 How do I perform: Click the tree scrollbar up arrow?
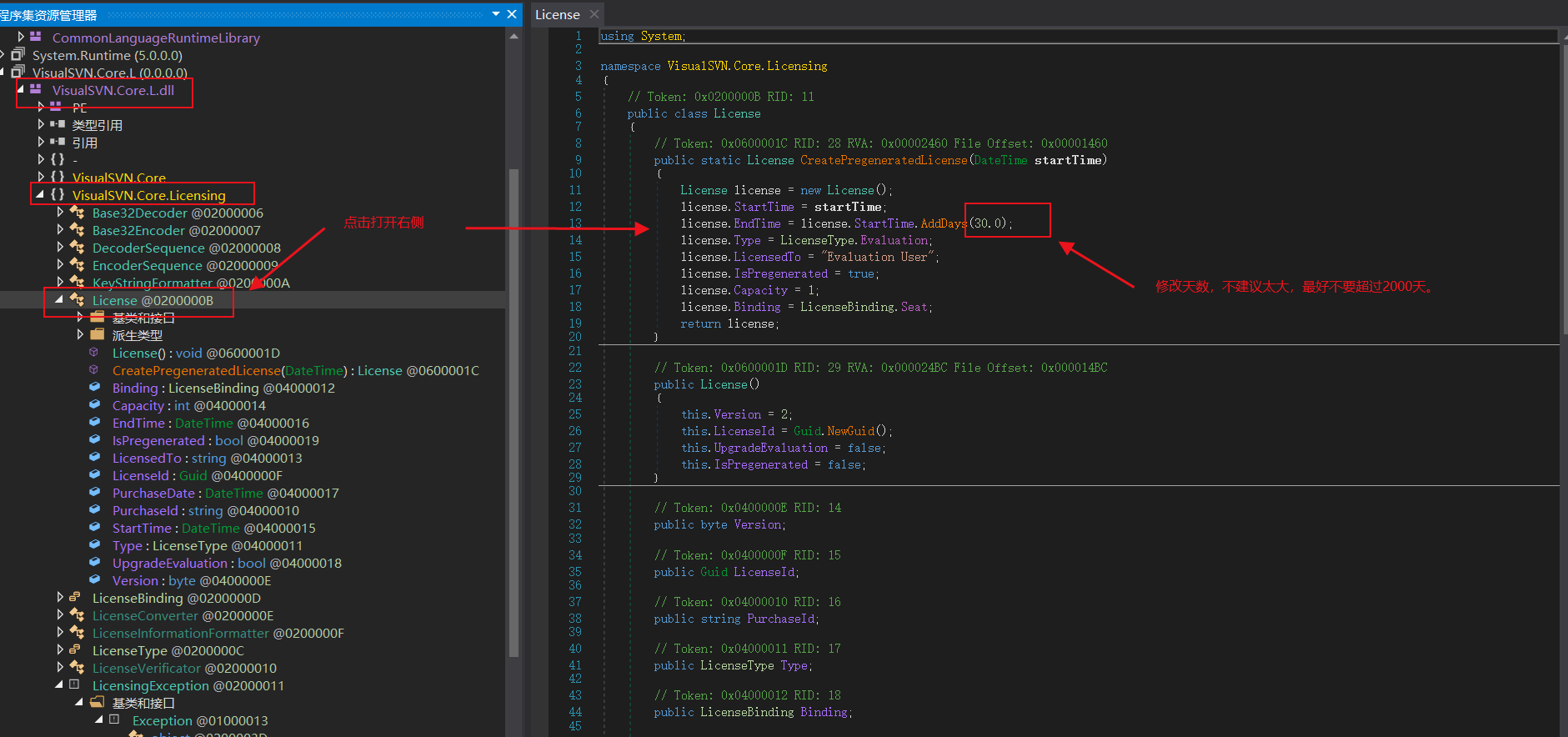tap(513, 36)
